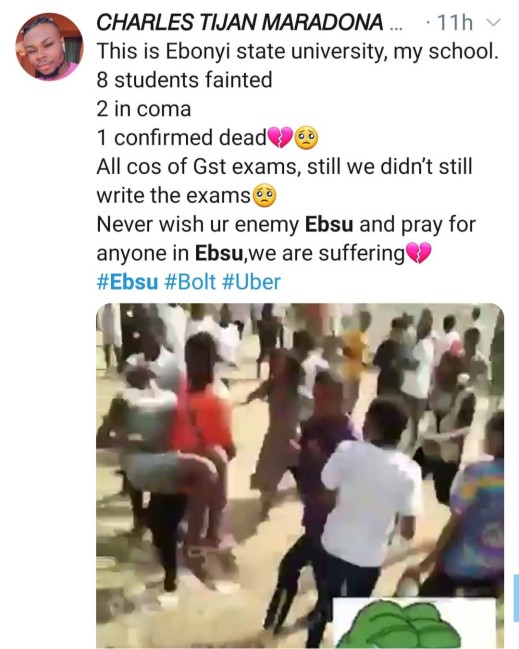Image resolution: width=519 pixels, height=649 pixels.
Task: Click broken heart emoji after 'confirmed dead'
Action: 281,138
